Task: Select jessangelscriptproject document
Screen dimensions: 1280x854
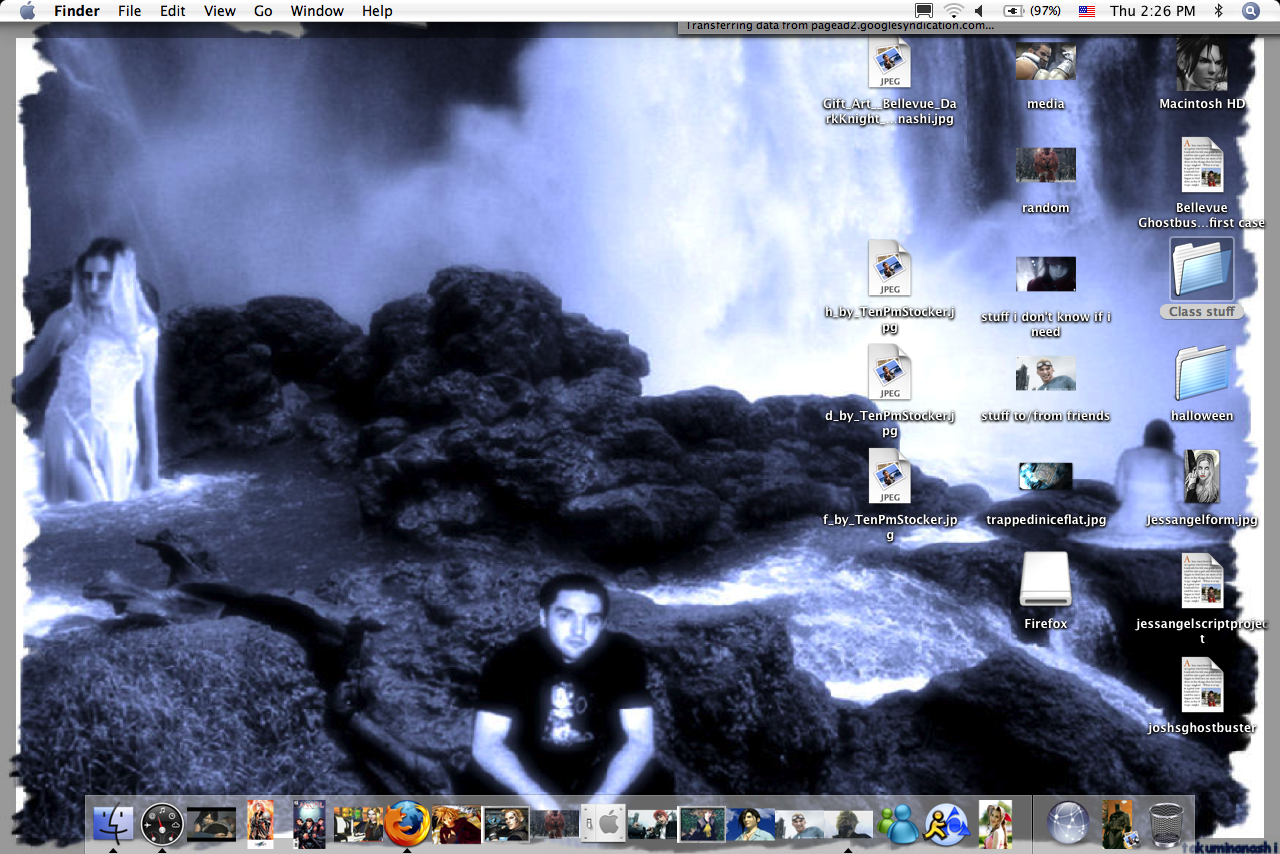Action: click(x=1201, y=581)
